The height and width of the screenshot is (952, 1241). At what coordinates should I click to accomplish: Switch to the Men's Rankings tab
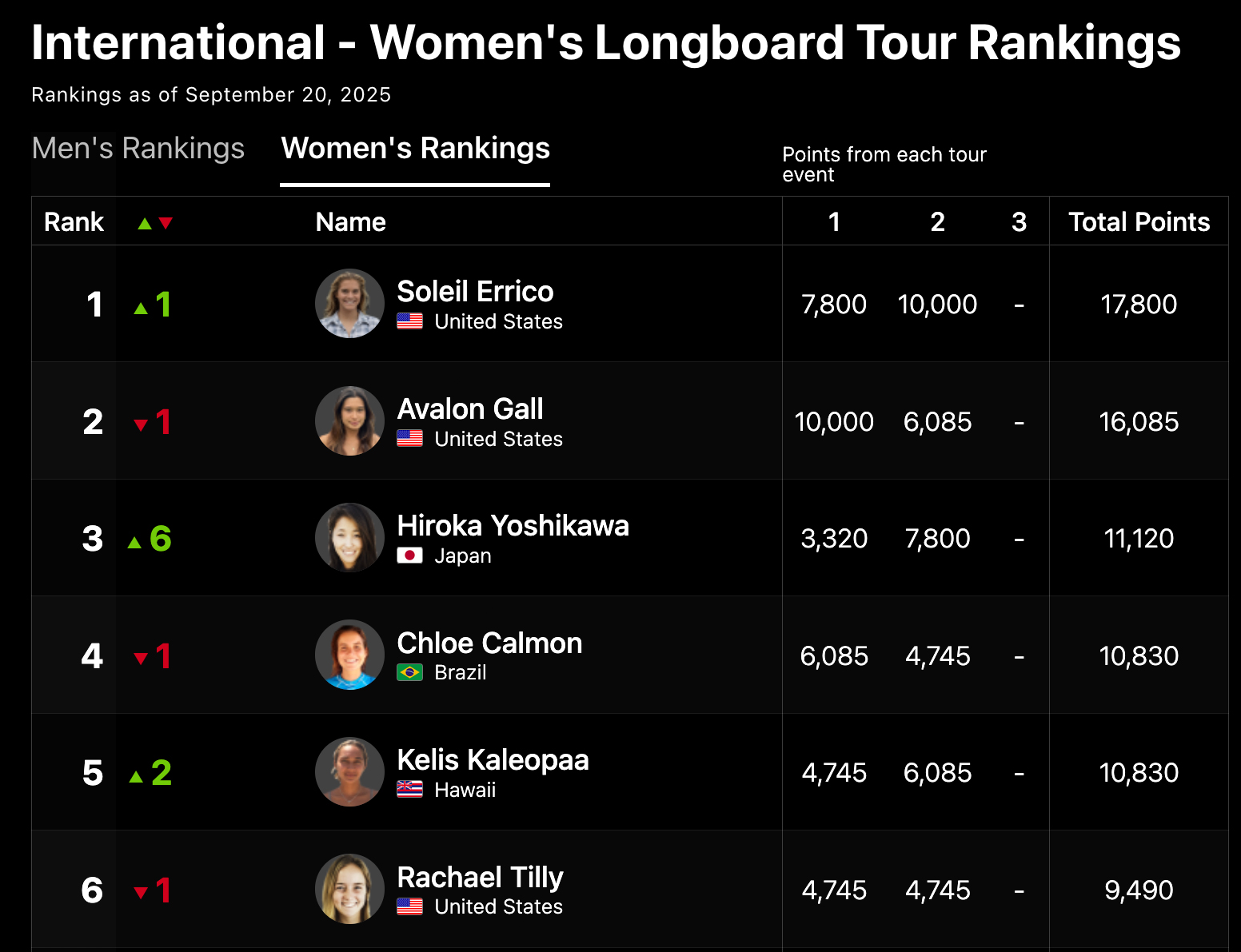click(138, 149)
